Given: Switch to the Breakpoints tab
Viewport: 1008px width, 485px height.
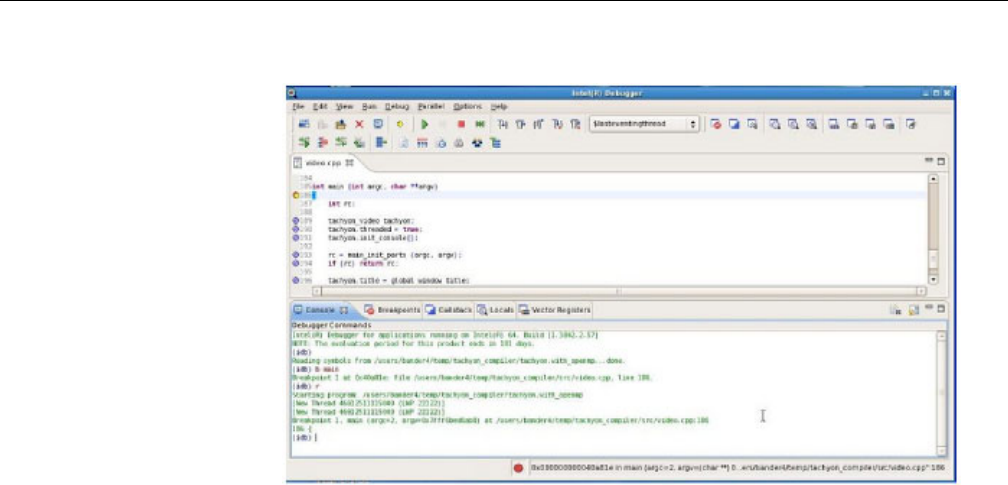Looking at the screenshot, I should point(392,310).
